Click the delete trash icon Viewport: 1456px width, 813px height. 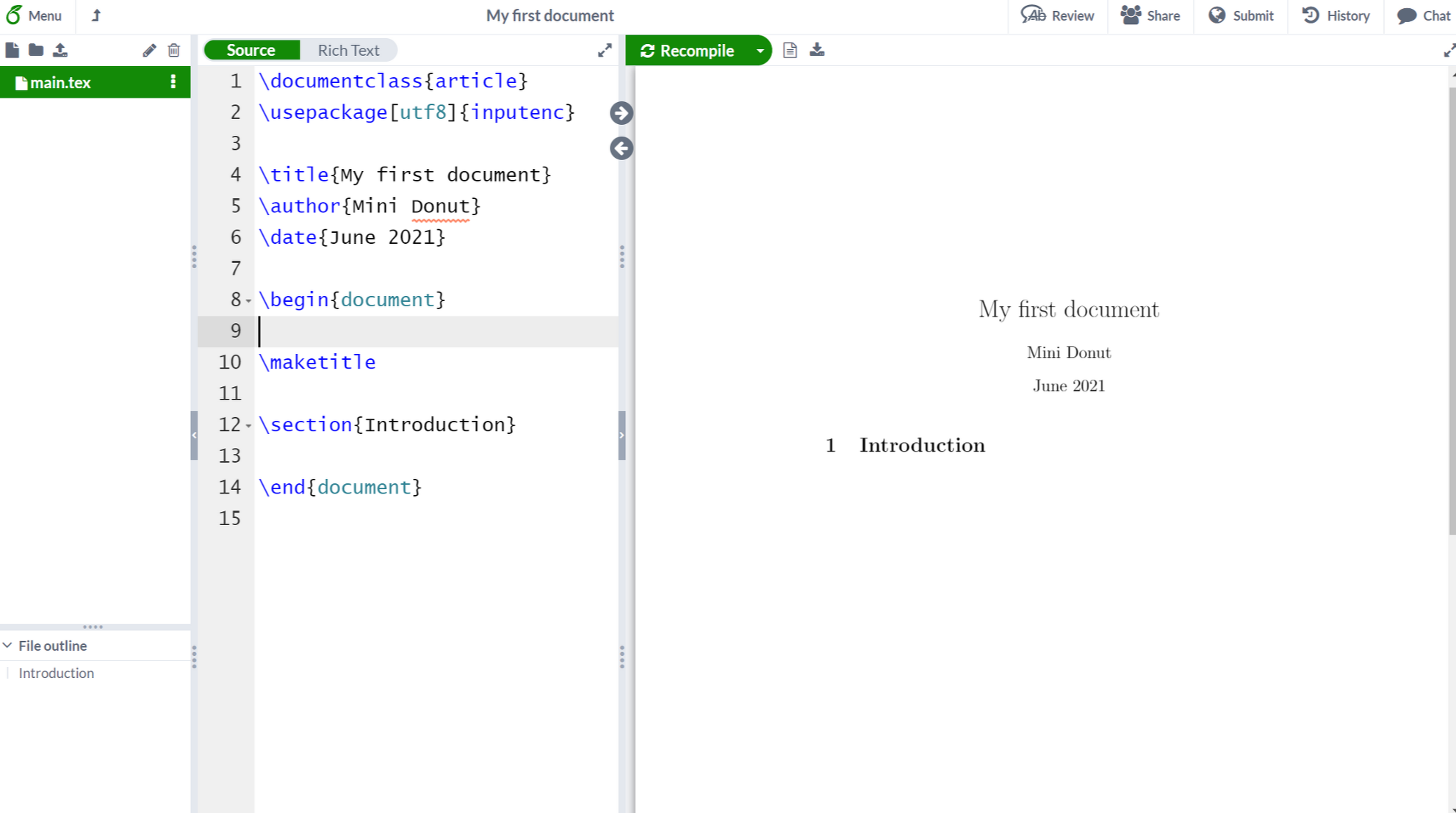click(x=174, y=50)
